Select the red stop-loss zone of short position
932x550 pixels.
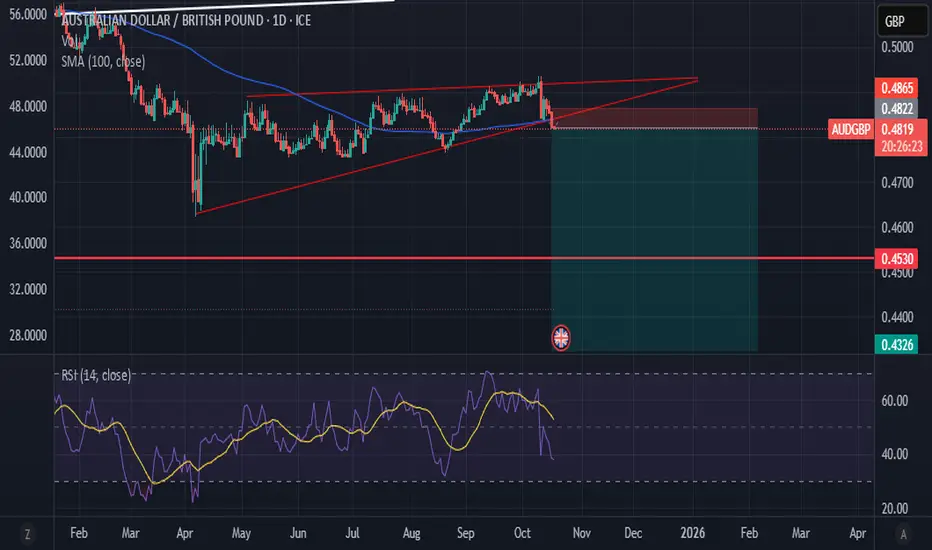(654, 118)
